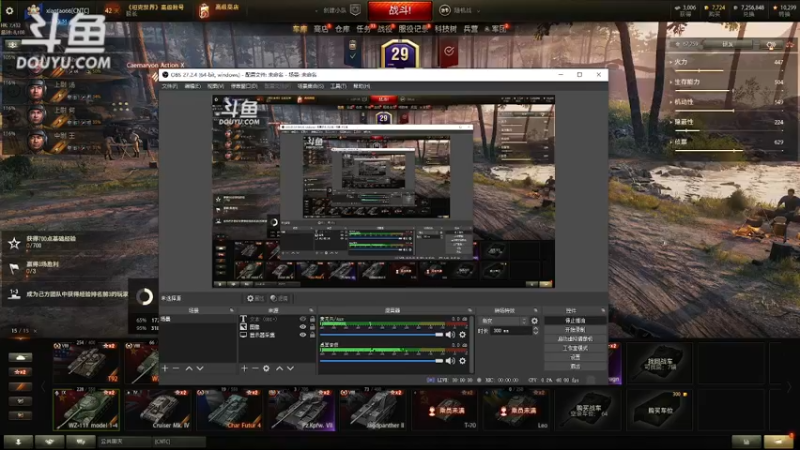This screenshot has height=450, width=800.
Task: Click the transition duration input field
Action: [510, 331]
